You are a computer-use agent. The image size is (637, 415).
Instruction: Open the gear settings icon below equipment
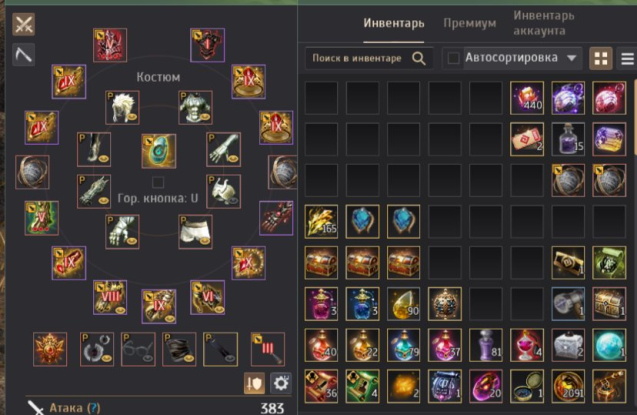281,383
